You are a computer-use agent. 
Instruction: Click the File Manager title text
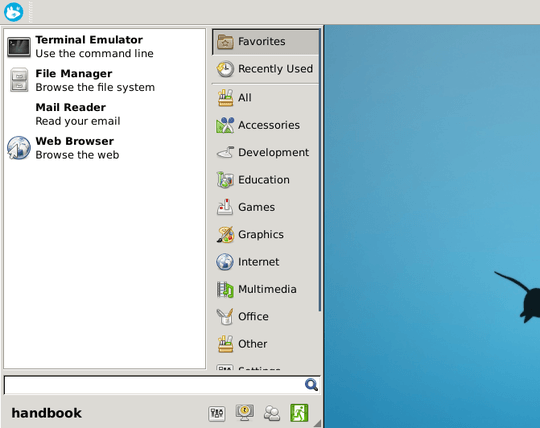pos(74,74)
